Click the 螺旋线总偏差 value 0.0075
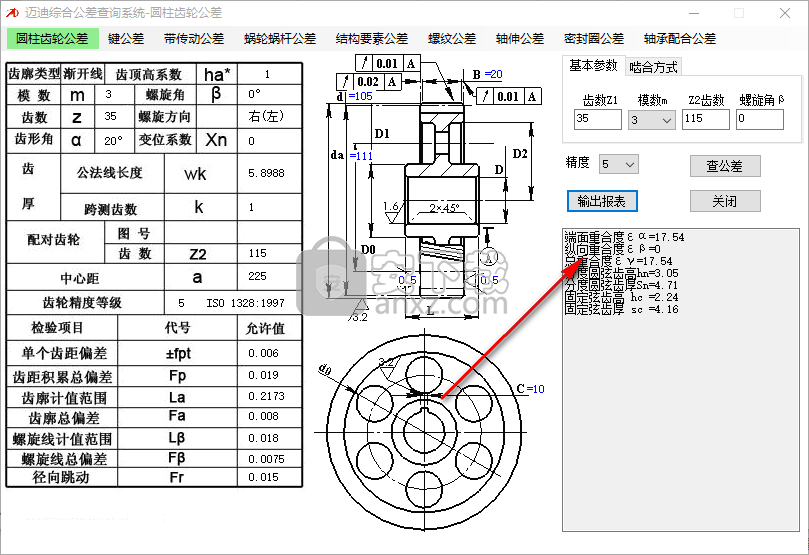The height and width of the screenshot is (555, 809). click(x=266, y=459)
